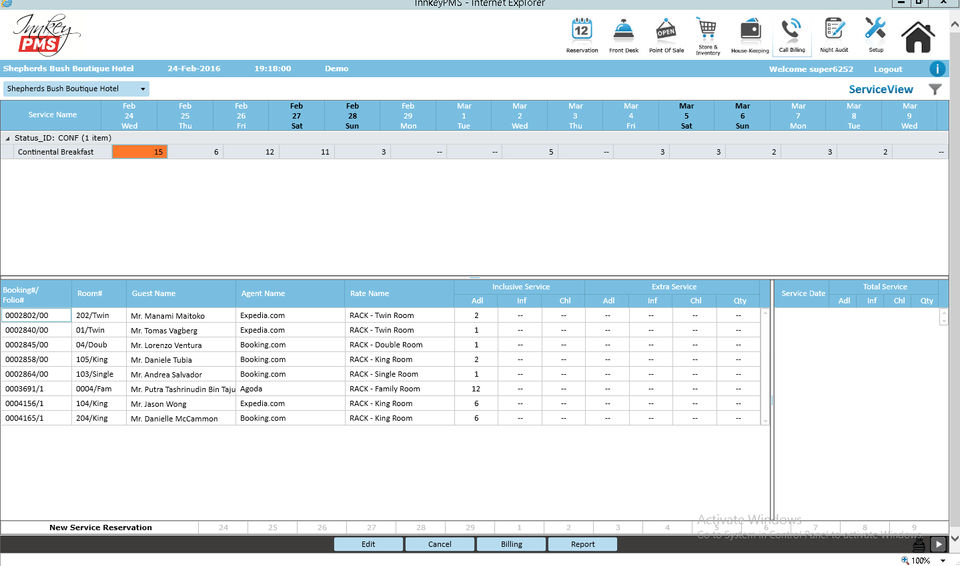The height and width of the screenshot is (566, 960).
Task: Select the Mar 5 Sat column header
Action: 686,116
